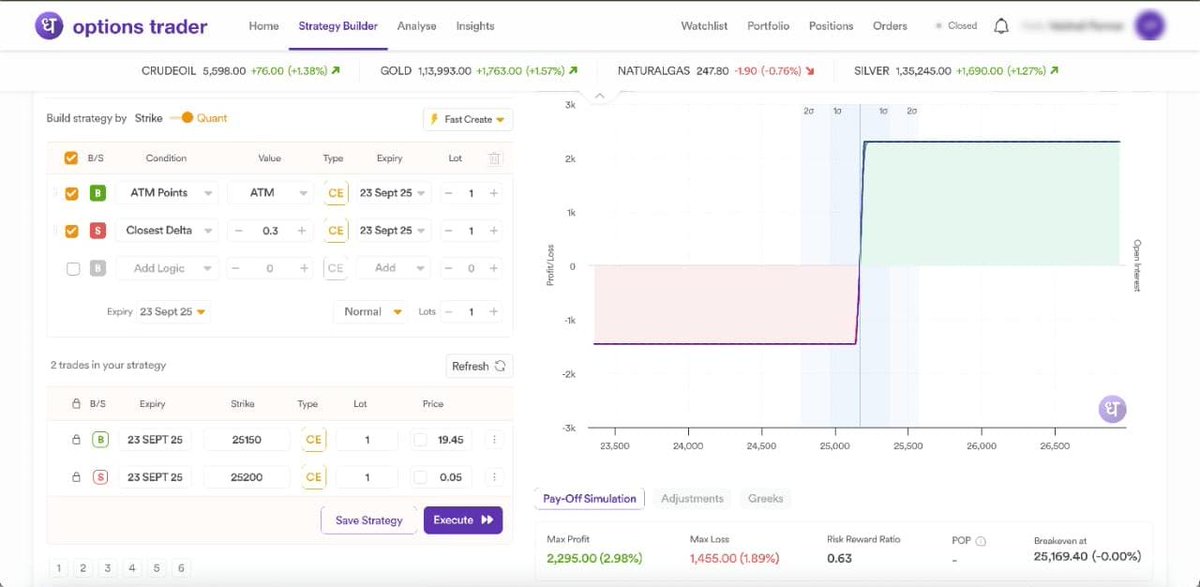The width and height of the screenshot is (1200, 587).
Task: Delete legs using the trash icon
Action: click(x=494, y=158)
